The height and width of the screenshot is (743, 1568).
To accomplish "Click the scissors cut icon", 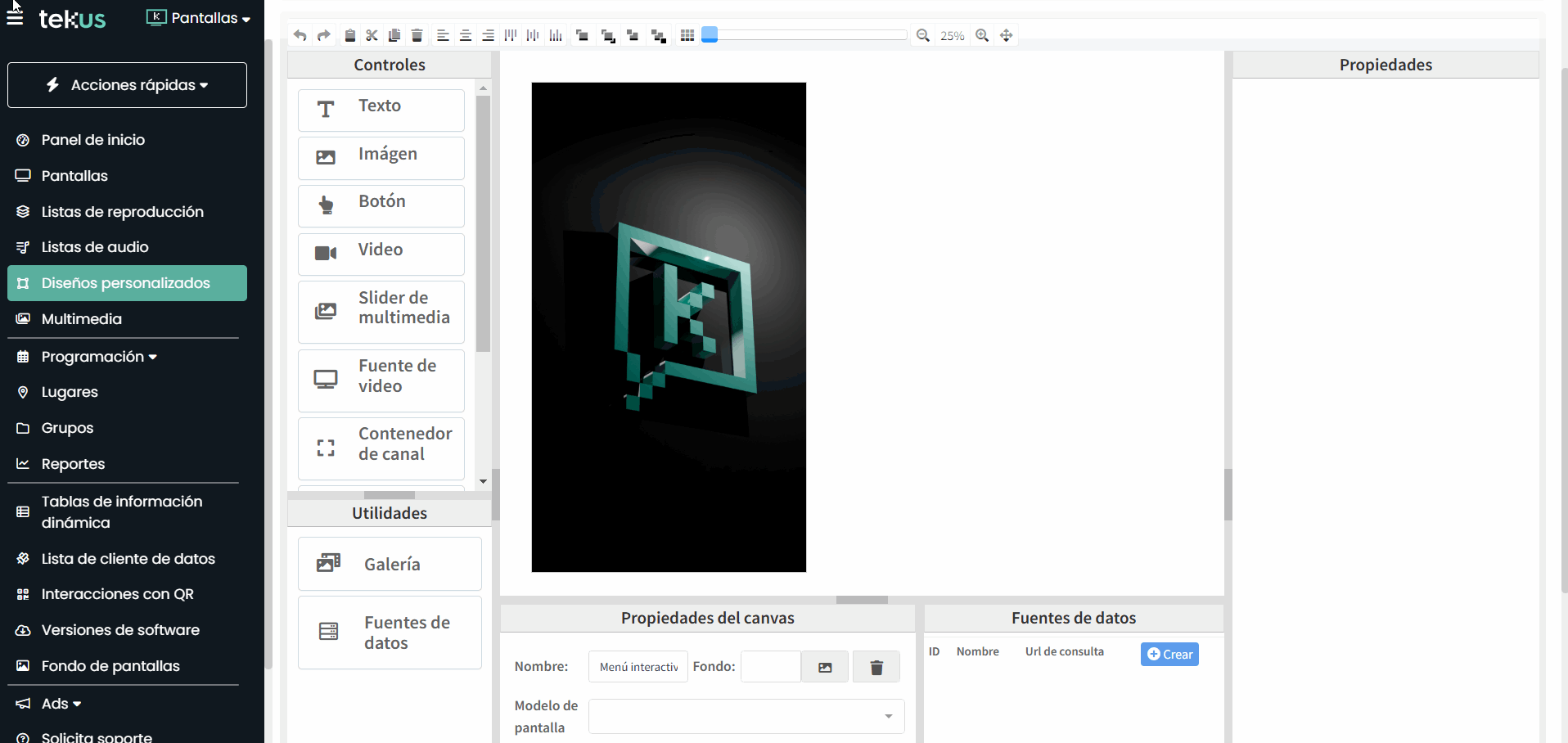I will 372,35.
